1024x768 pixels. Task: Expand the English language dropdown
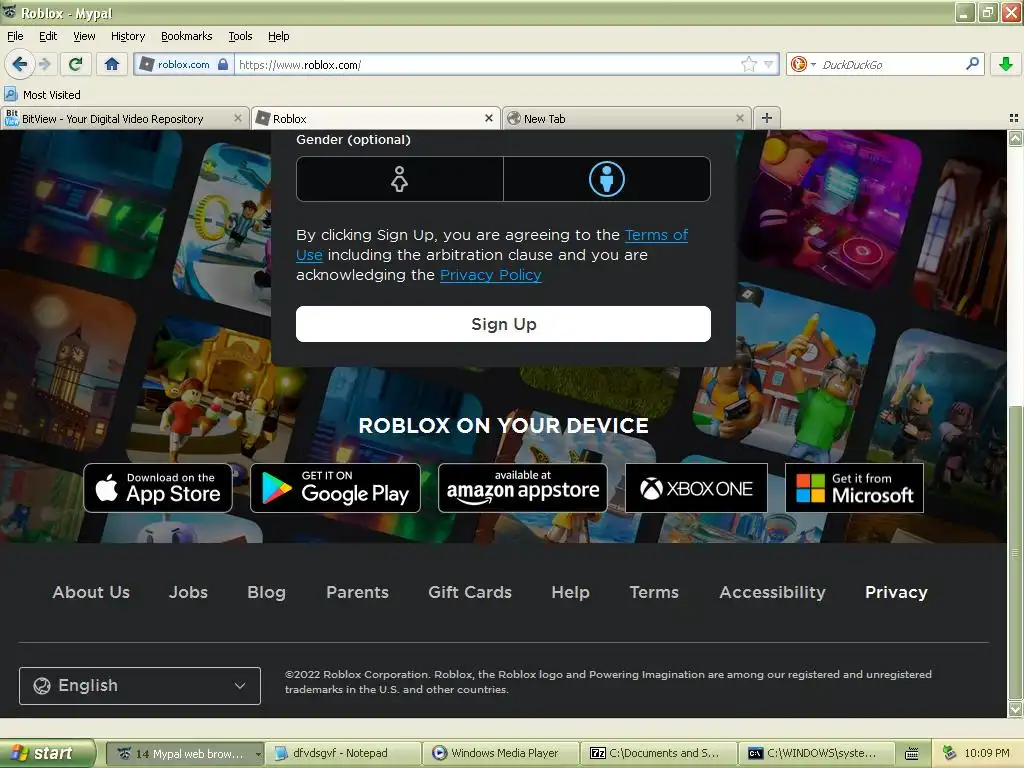[140, 686]
